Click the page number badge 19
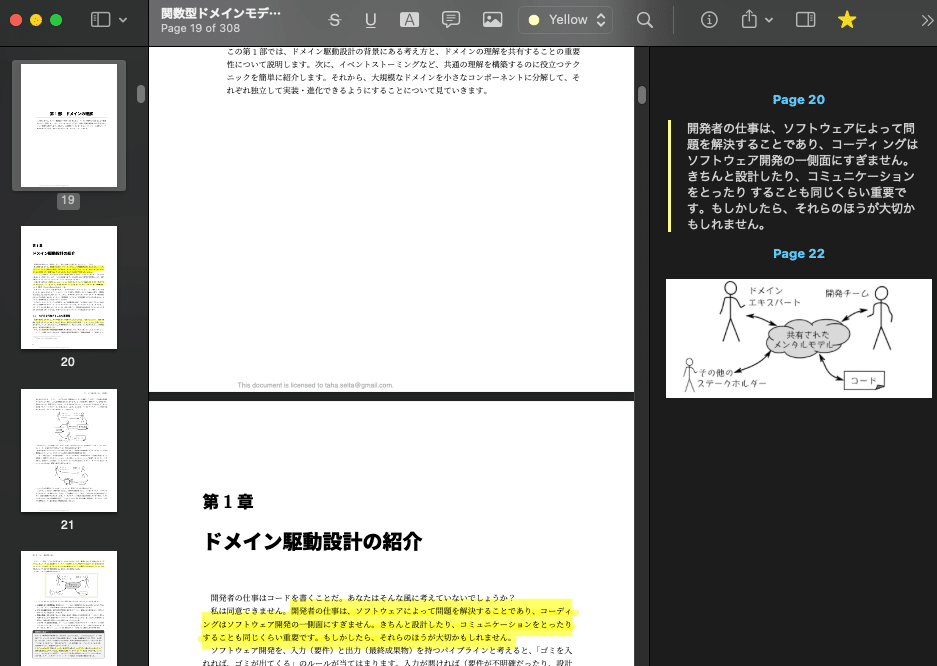This screenshot has width=937, height=666. (x=68, y=200)
